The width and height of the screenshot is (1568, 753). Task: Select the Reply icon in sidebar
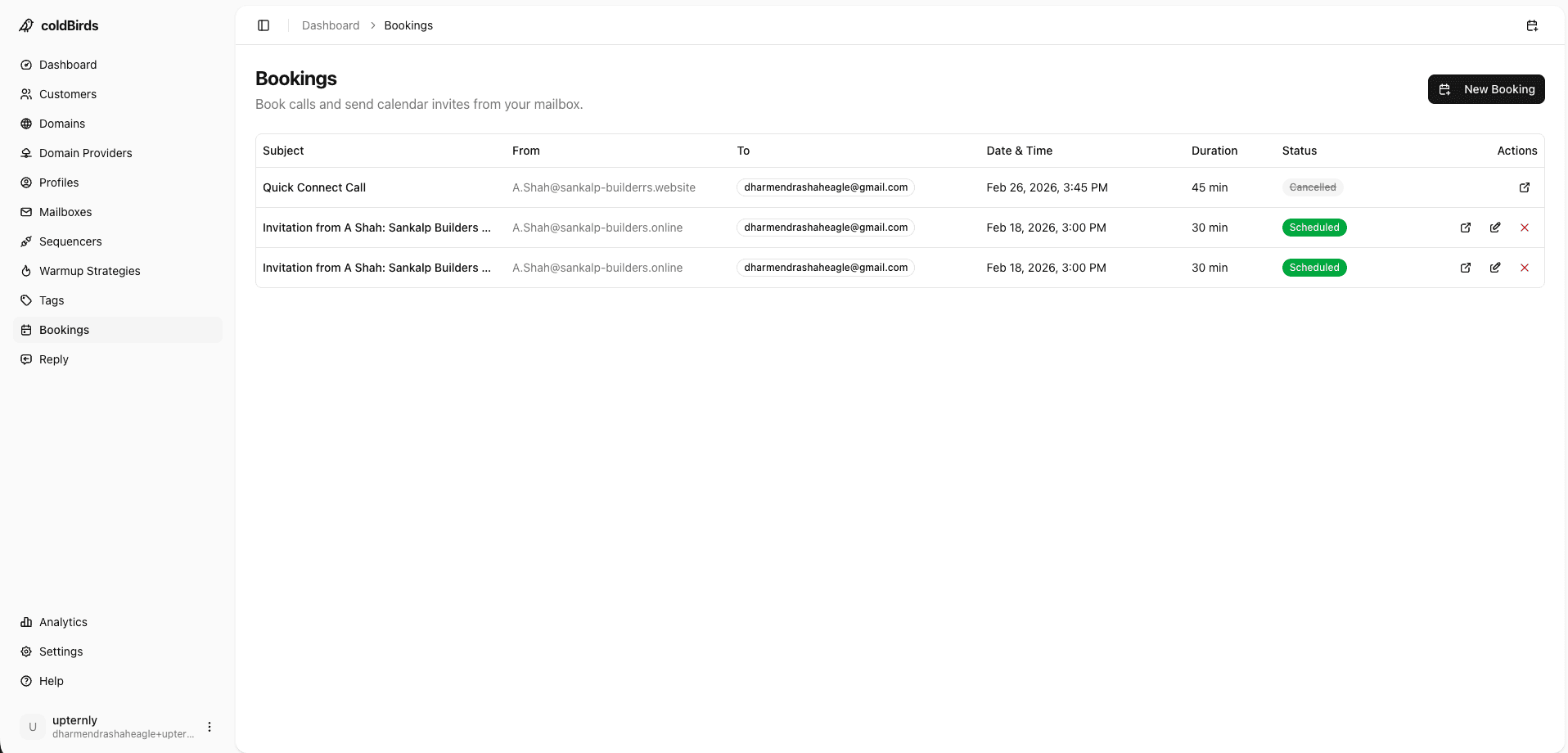26,359
